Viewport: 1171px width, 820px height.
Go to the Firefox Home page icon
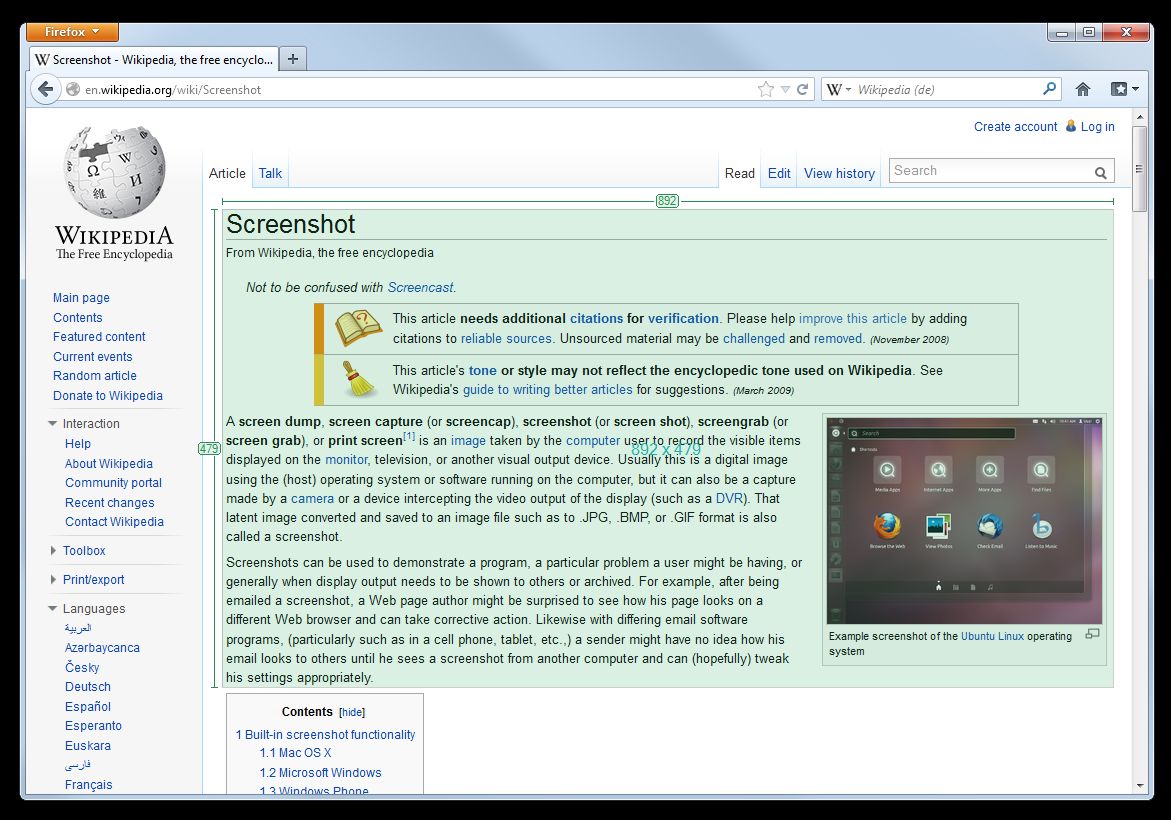coord(1082,89)
